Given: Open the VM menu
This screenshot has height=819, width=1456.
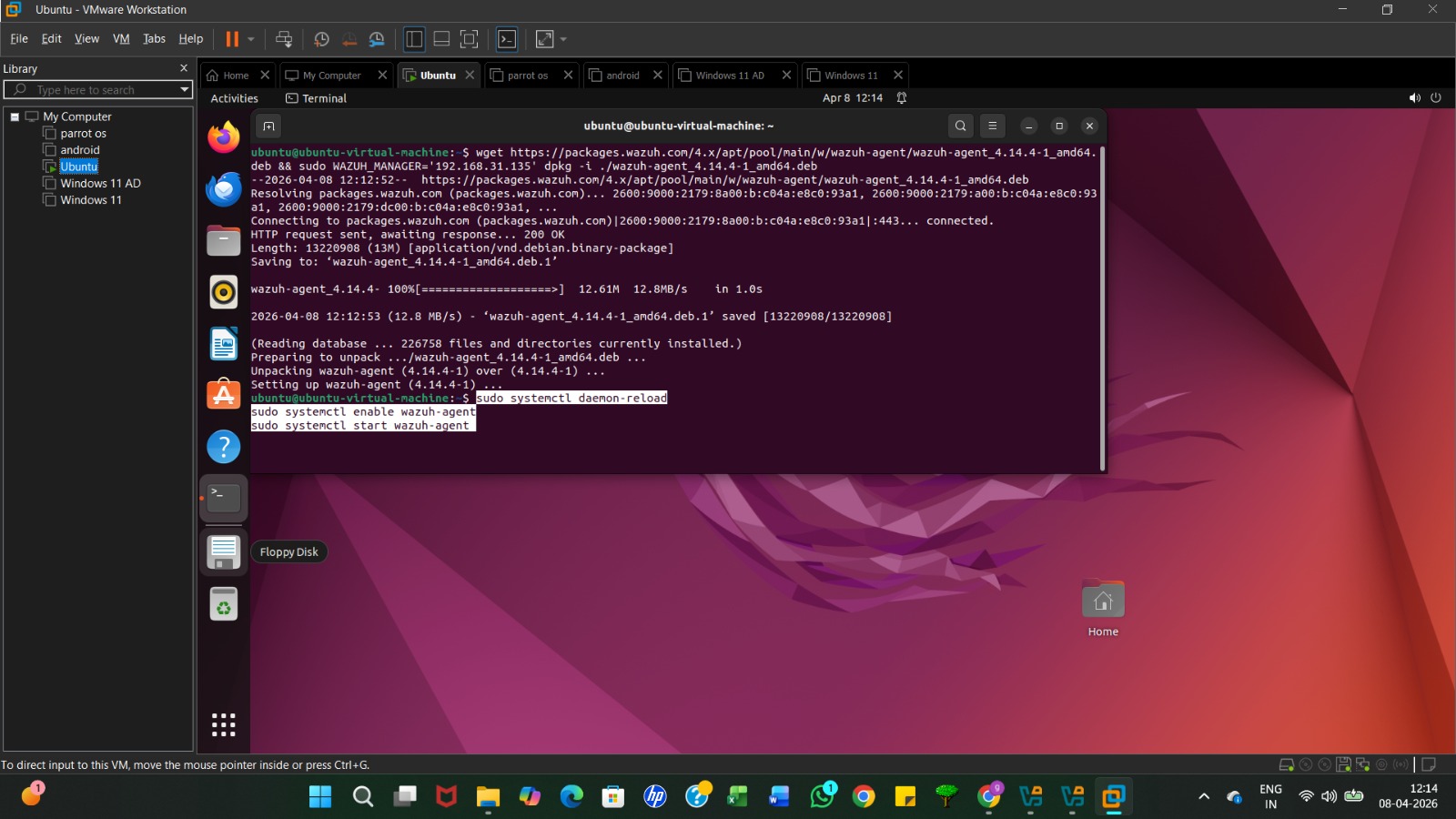Looking at the screenshot, I should click(121, 39).
